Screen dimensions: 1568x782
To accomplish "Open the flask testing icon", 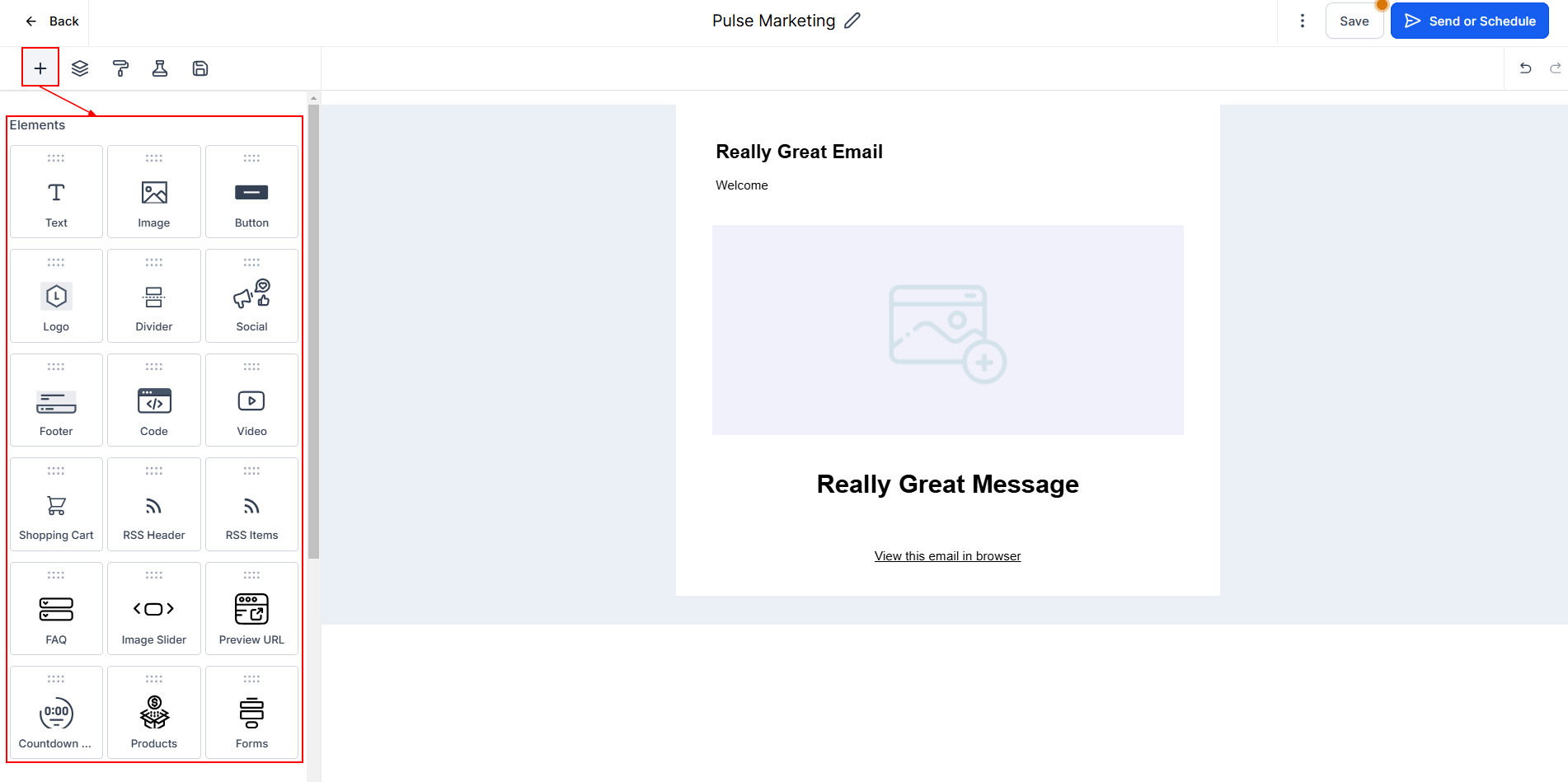I will [160, 68].
